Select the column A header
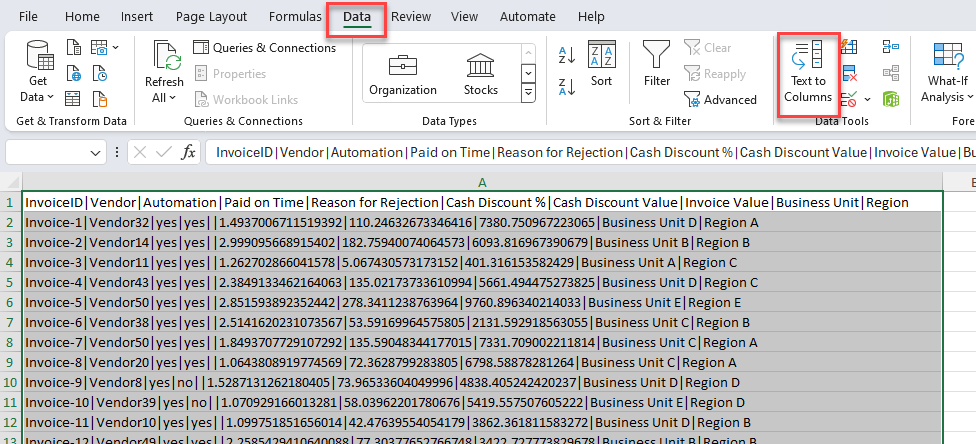This screenshot has width=976, height=444. [482, 182]
